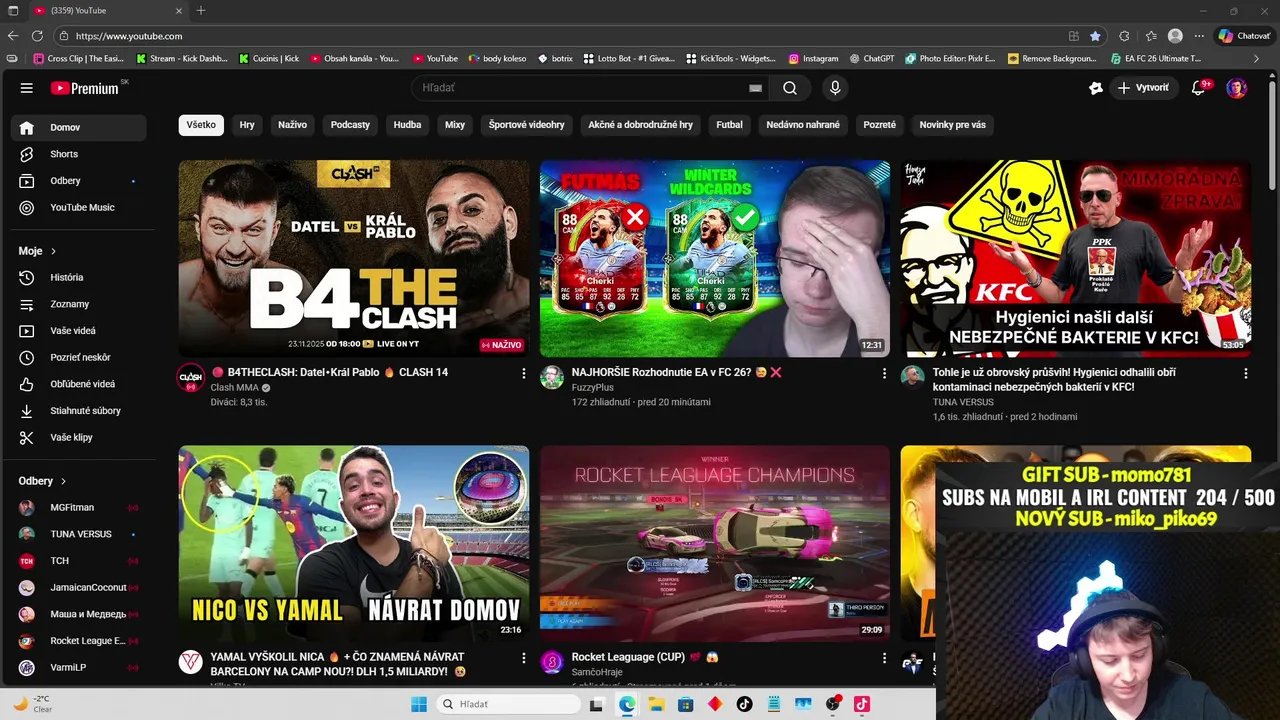The height and width of the screenshot is (720, 1280).
Task: Go to Domov in sidebar
Action: pos(79,127)
